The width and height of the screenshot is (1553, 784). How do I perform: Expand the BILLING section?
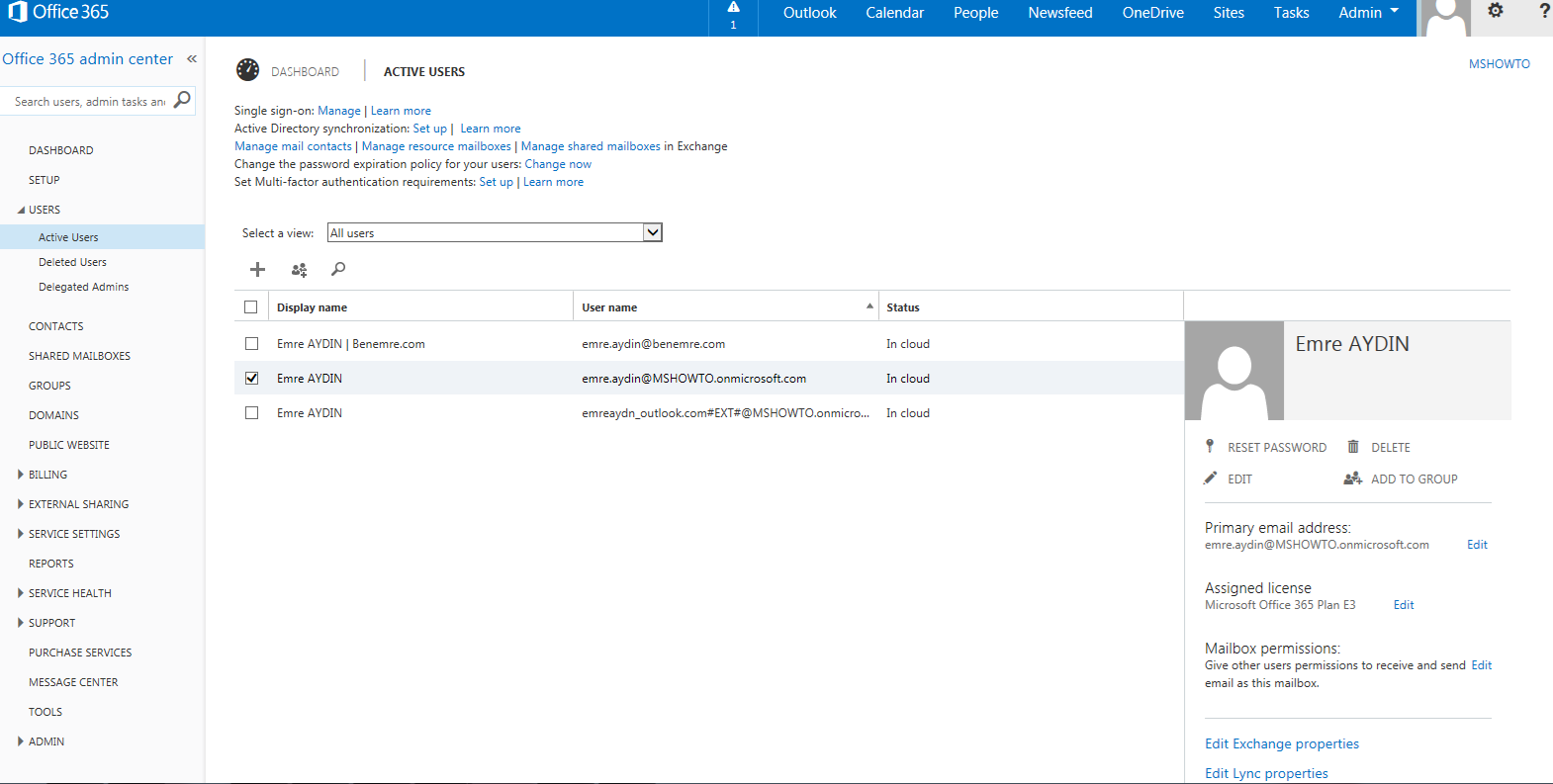tap(21, 475)
